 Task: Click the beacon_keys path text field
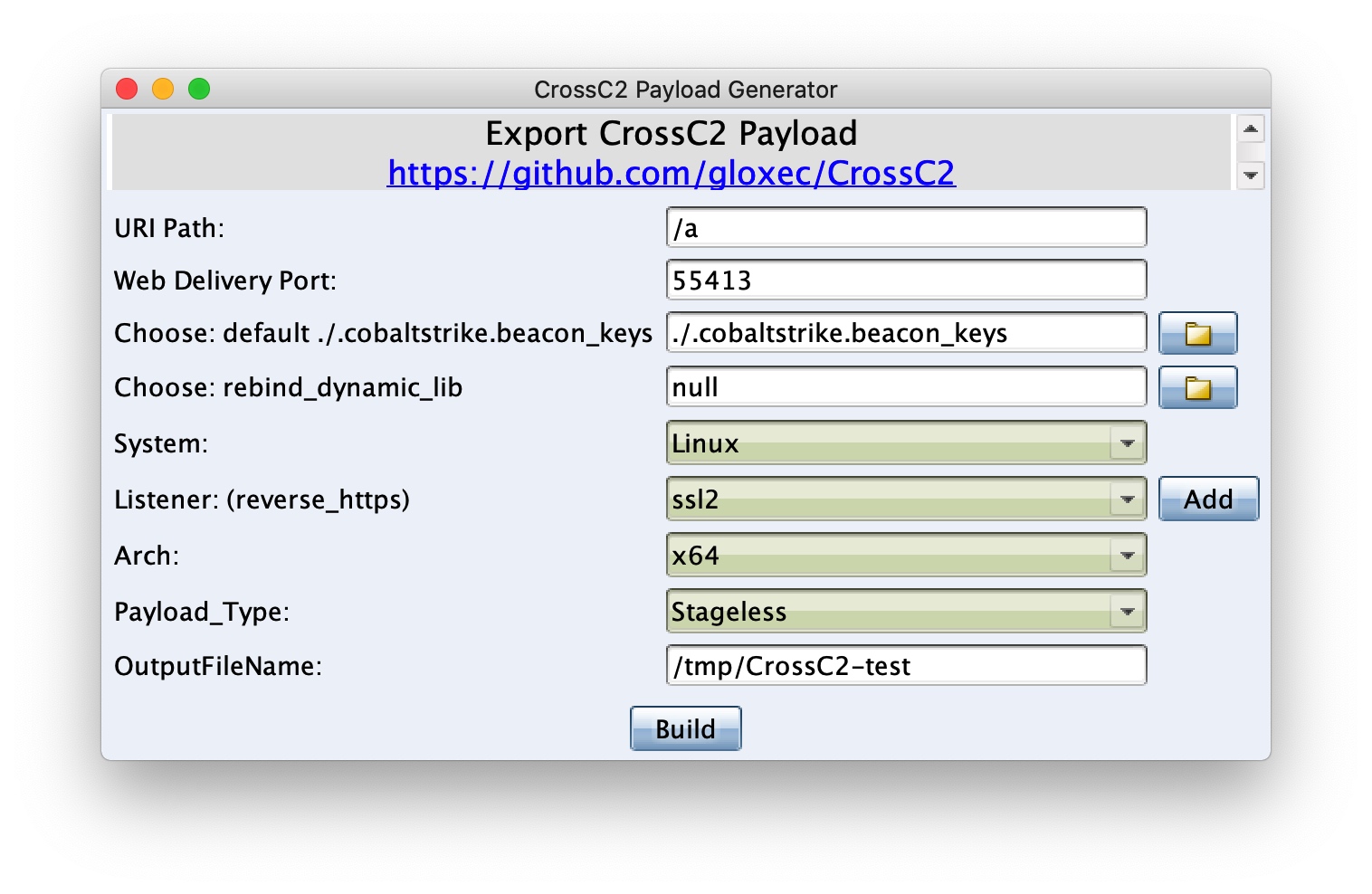pos(906,333)
